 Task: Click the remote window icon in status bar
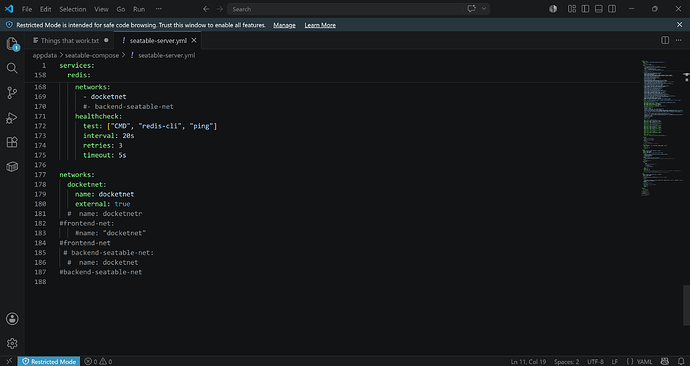coord(9,361)
